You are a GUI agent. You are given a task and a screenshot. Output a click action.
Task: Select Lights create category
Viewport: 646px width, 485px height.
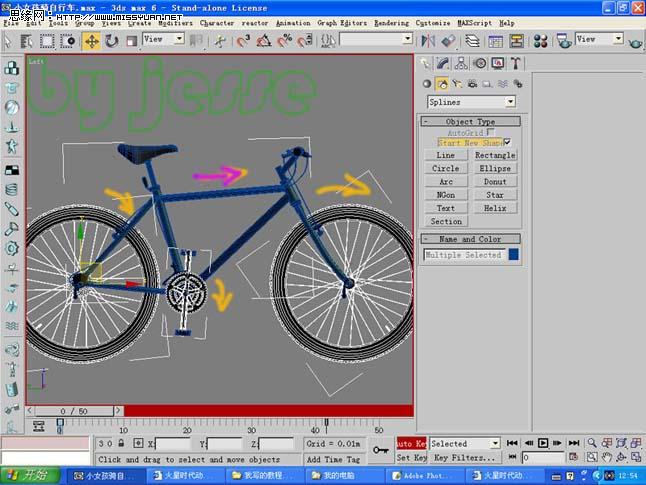(457, 84)
